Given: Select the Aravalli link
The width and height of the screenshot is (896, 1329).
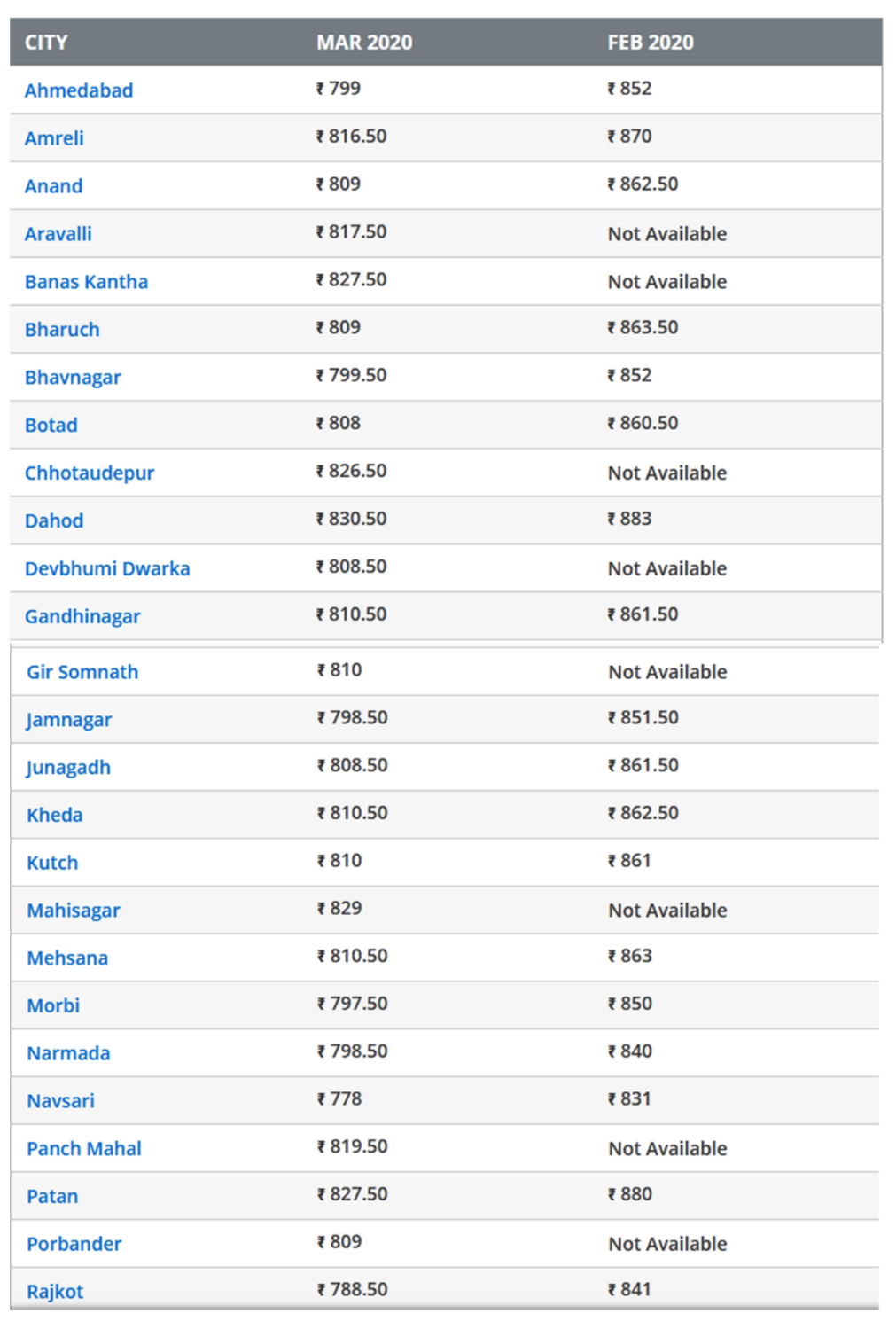Looking at the screenshot, I should 58,234.
